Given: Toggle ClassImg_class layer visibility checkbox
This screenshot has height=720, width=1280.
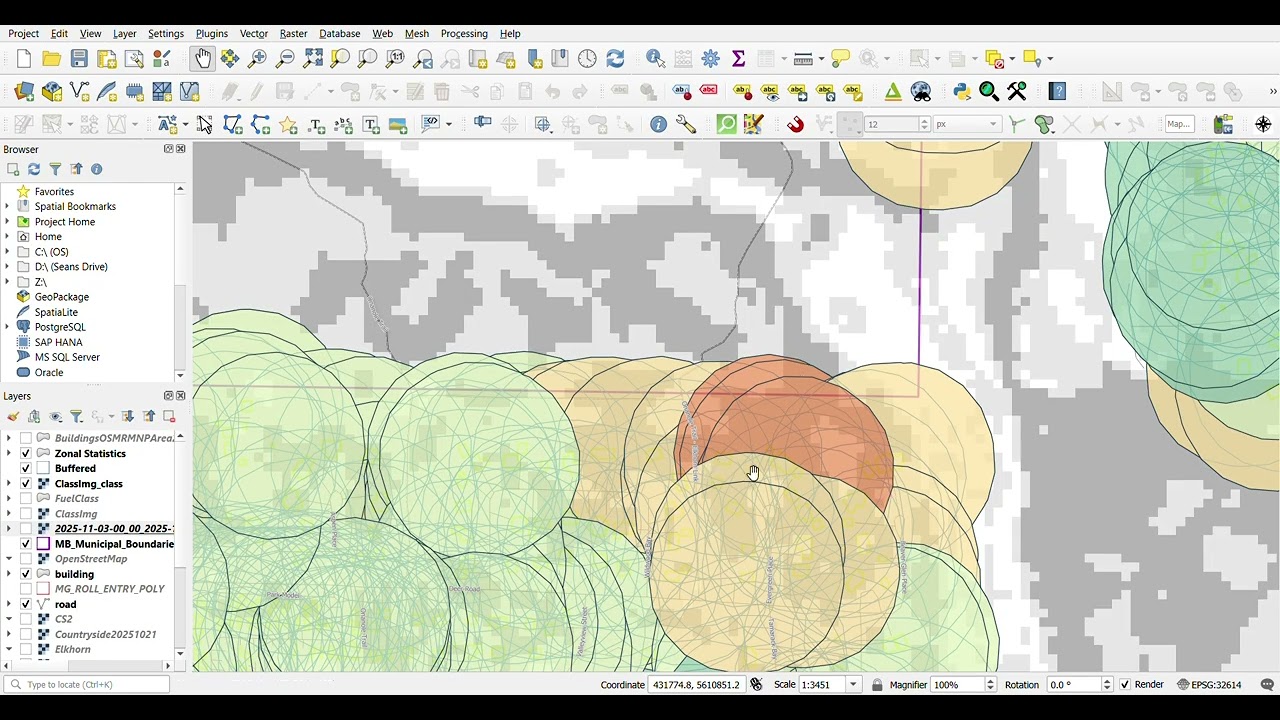Looking at the screenshot, I should click(26, 484).
